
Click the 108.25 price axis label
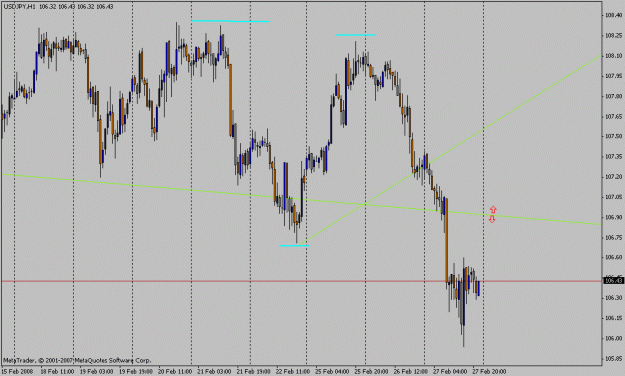tap(613, 36)
